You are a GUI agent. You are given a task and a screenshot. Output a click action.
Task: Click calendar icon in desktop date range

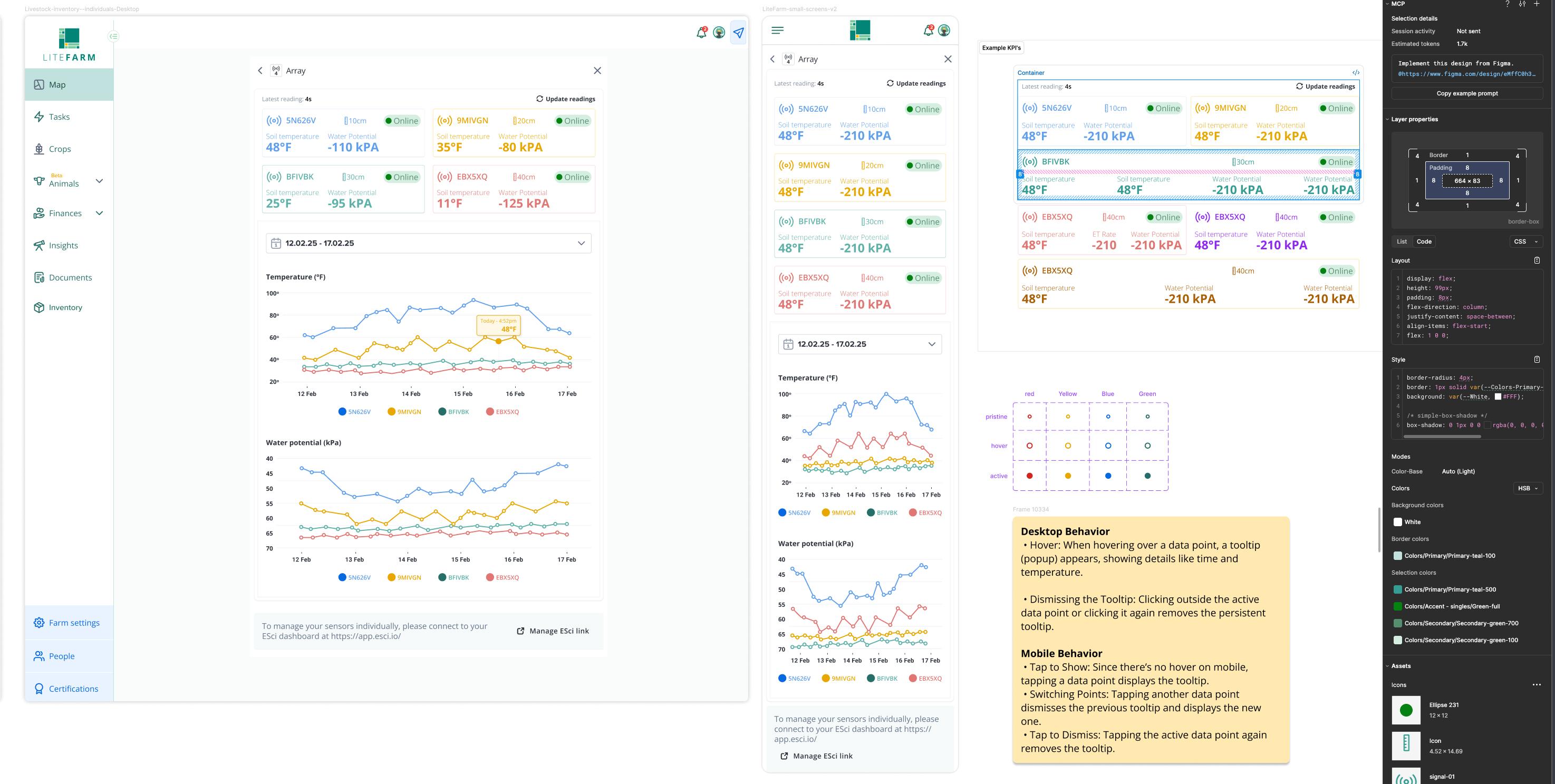coord(276,243)
